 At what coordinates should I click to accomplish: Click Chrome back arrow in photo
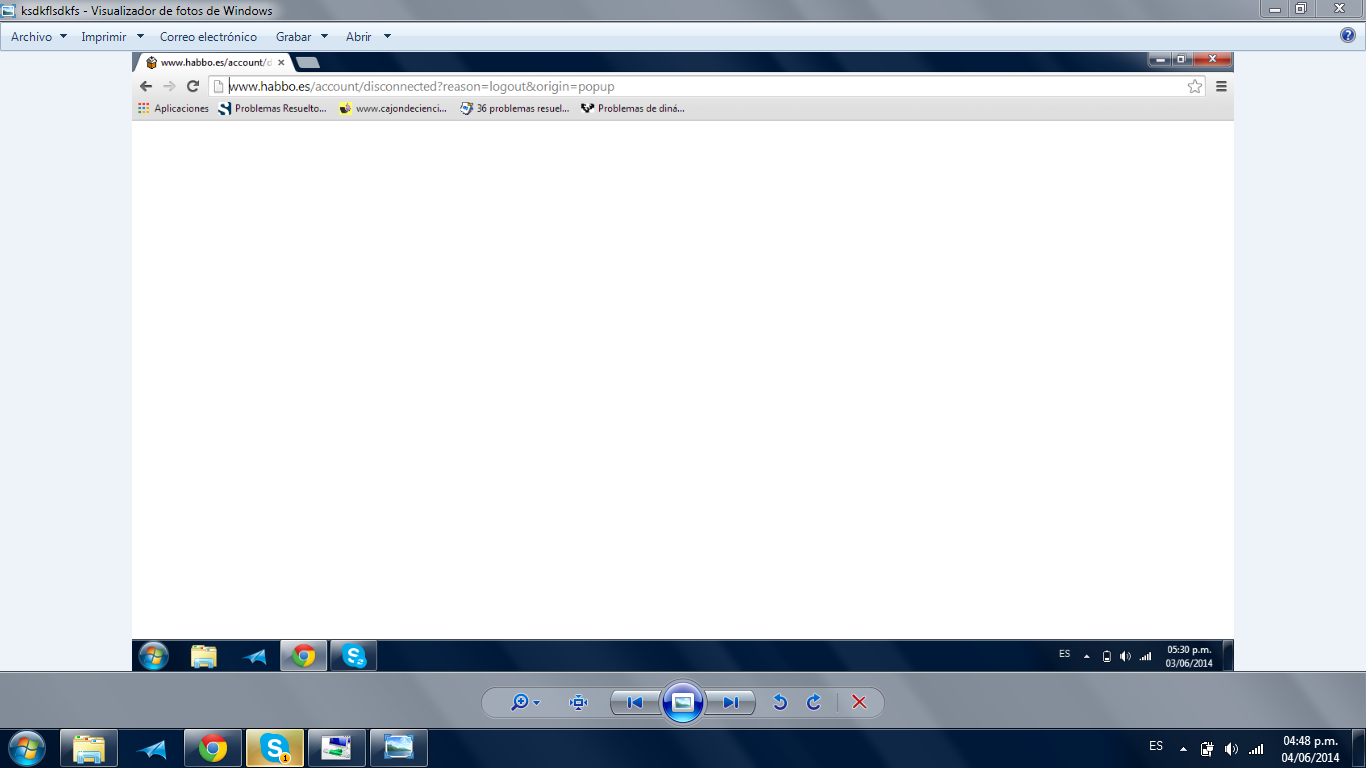pyautogui.click(x=146, y=86)
